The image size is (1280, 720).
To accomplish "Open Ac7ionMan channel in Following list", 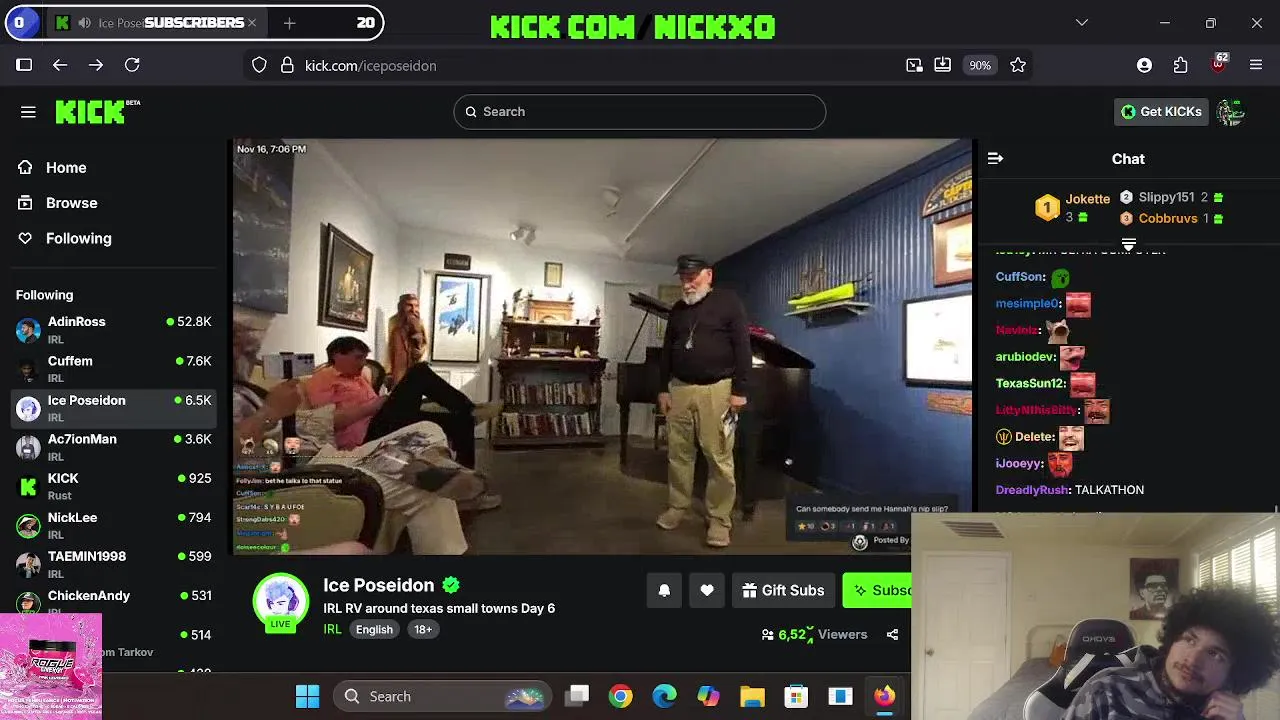I will pyautogui.click(x=114, y=447).
